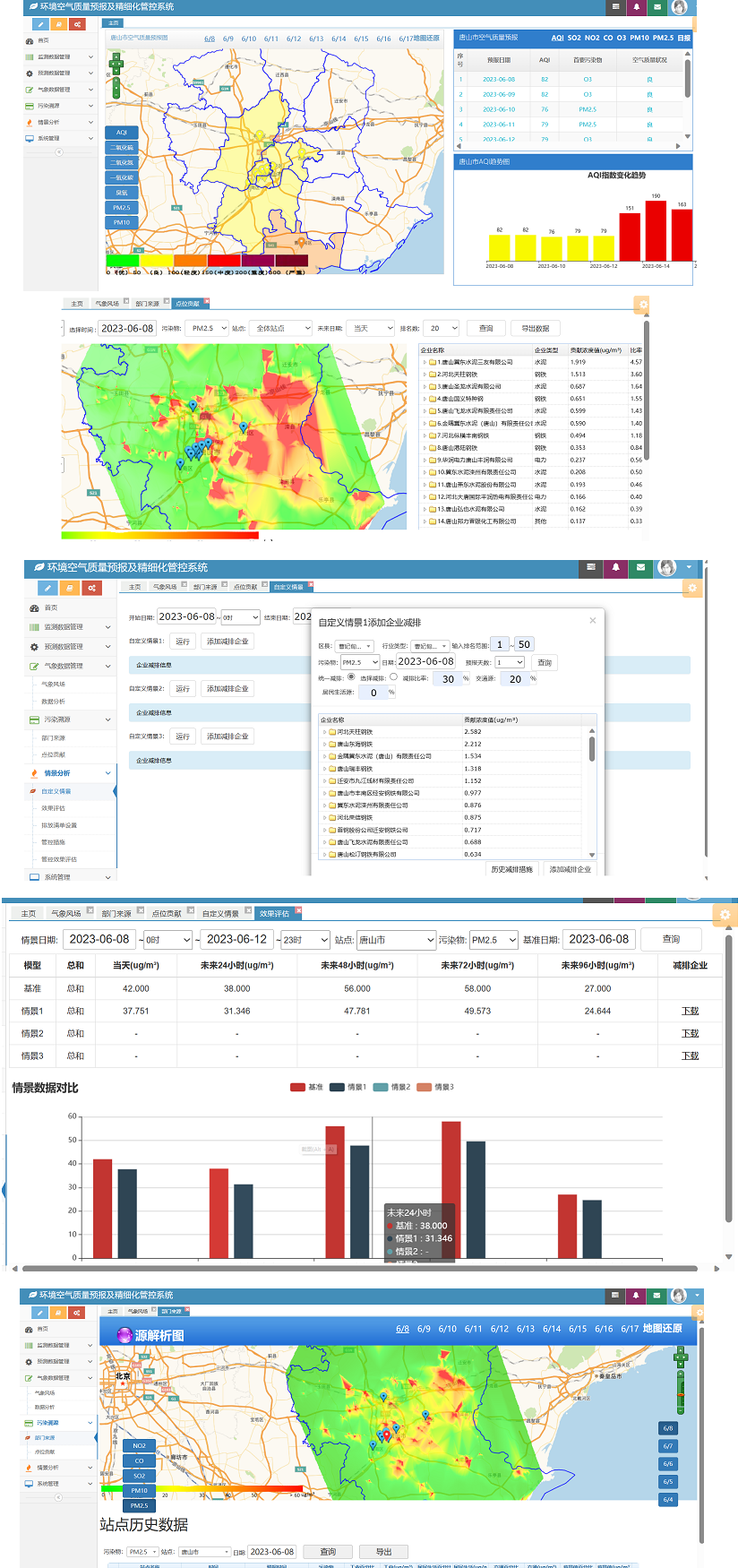Switch to the highlighted 效果评估 tab
Viewport: 738px width, 1568px height.
[x=275, y=914]
